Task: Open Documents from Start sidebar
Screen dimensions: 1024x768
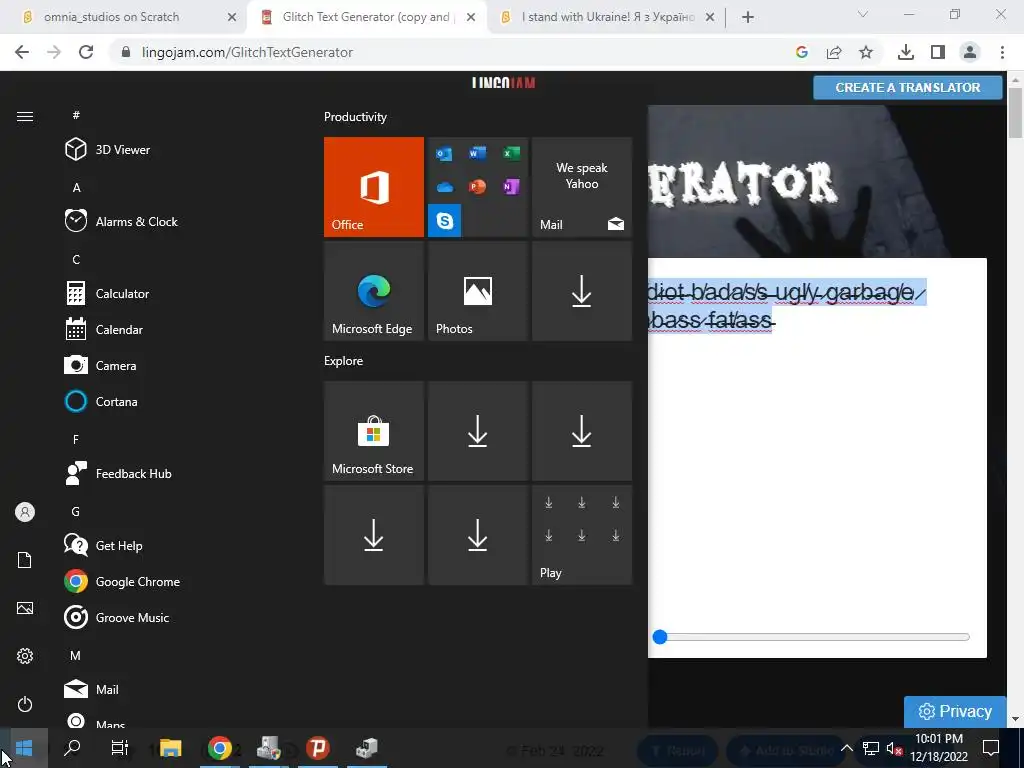Action: (x=25, y=560)
